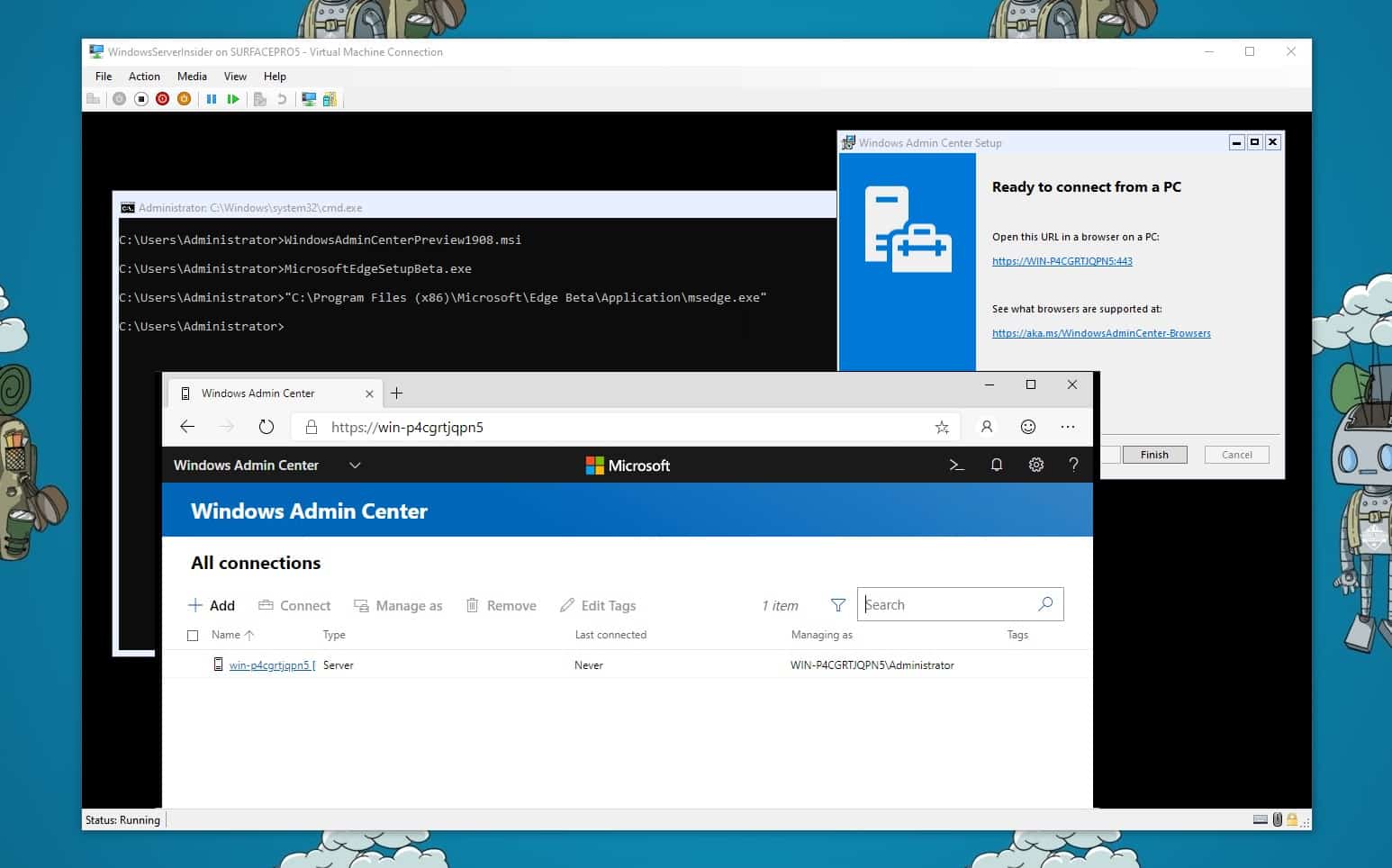Click the Manage as button
The width and height of the screenshot is (1392, 868).
[398, 605]
